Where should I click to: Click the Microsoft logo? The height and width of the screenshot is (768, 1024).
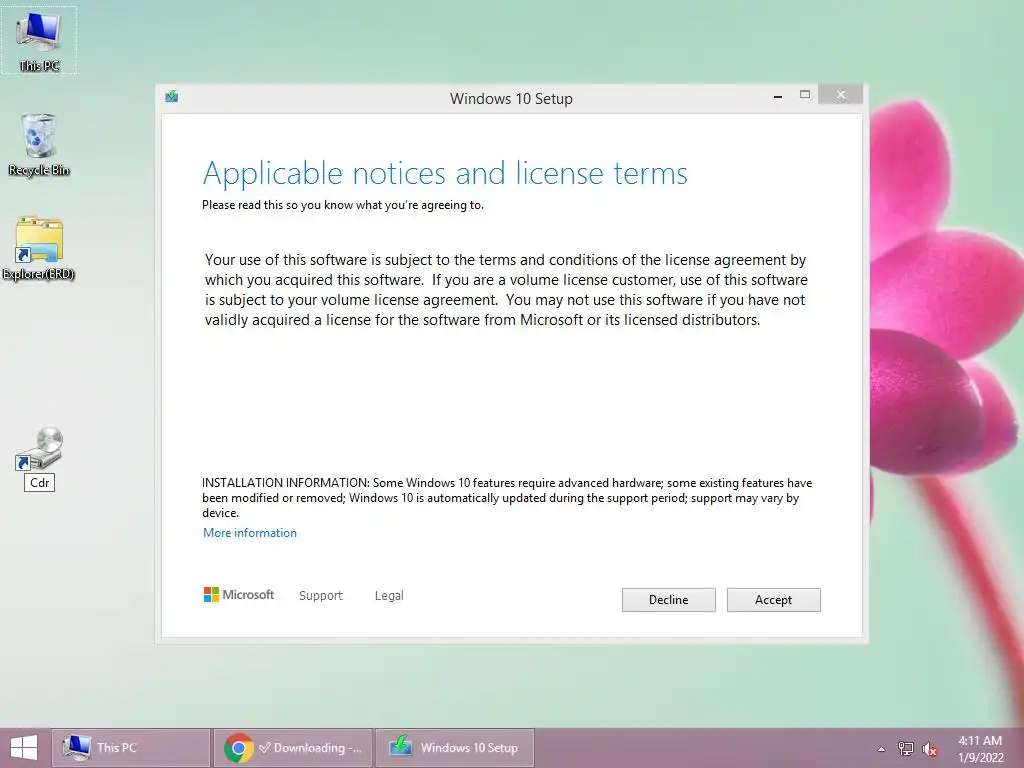click(x=239, y=594)
